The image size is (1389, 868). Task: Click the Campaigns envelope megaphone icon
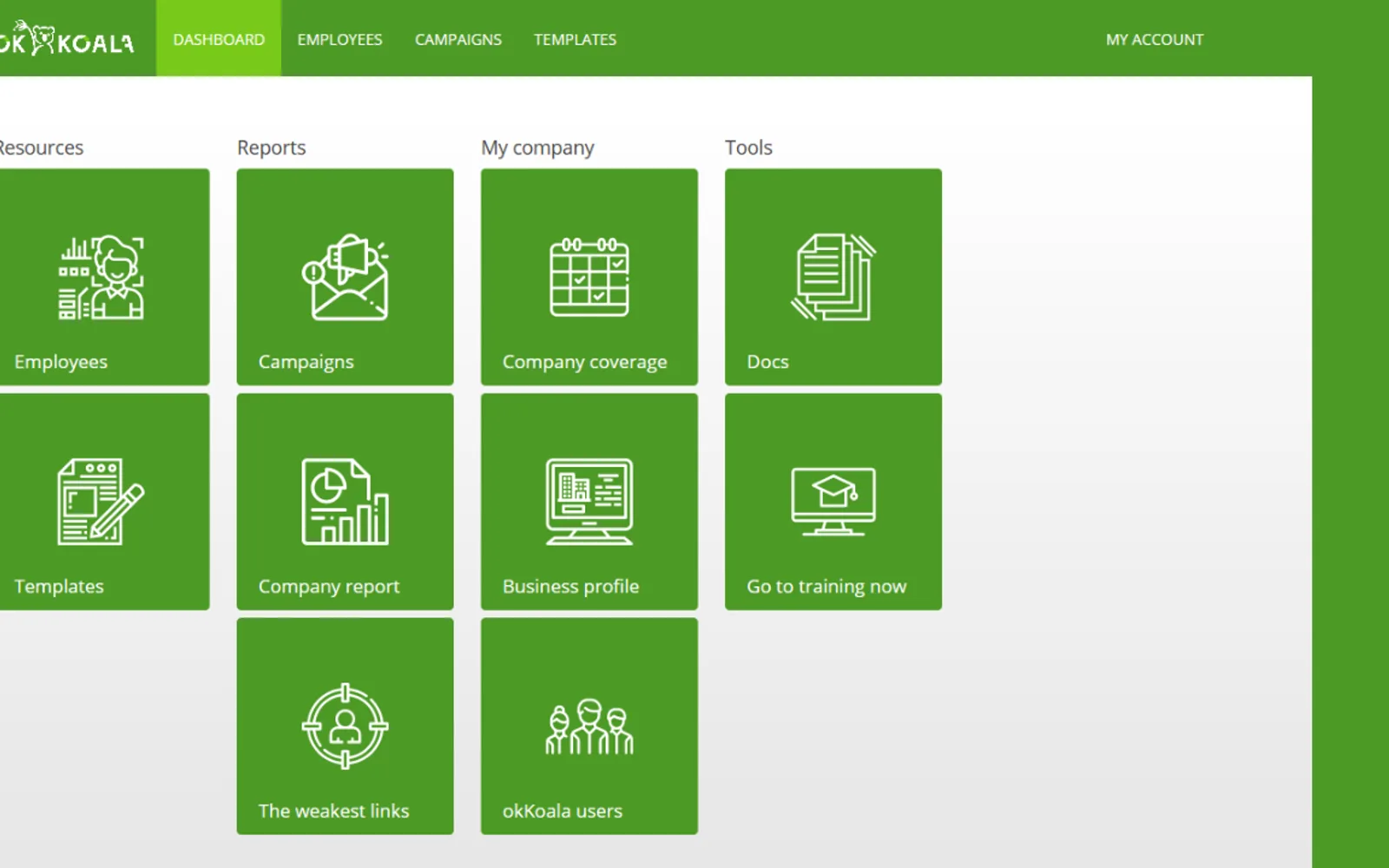click(x=346, y=278)
